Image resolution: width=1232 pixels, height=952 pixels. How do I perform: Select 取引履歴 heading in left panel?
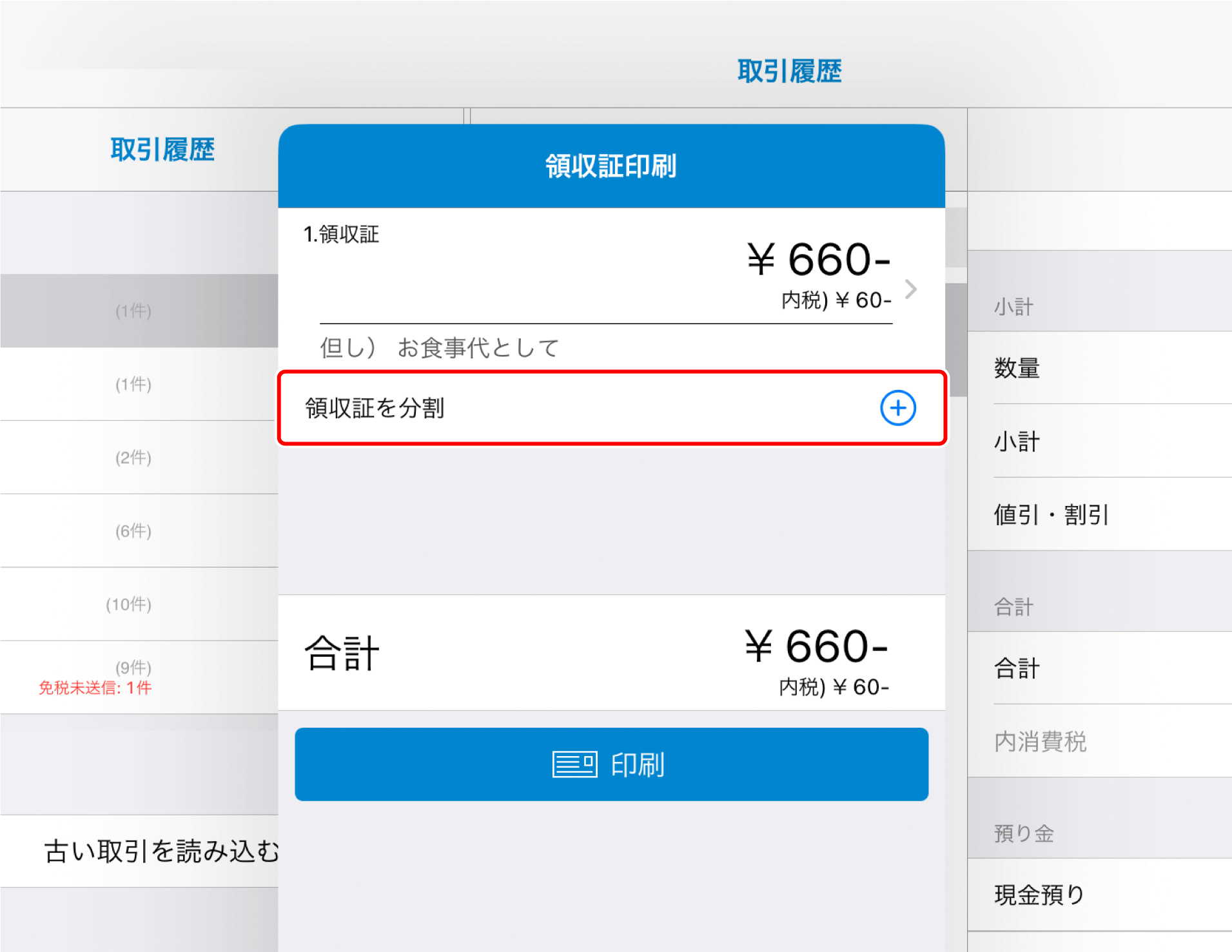[x=162, y=150]
